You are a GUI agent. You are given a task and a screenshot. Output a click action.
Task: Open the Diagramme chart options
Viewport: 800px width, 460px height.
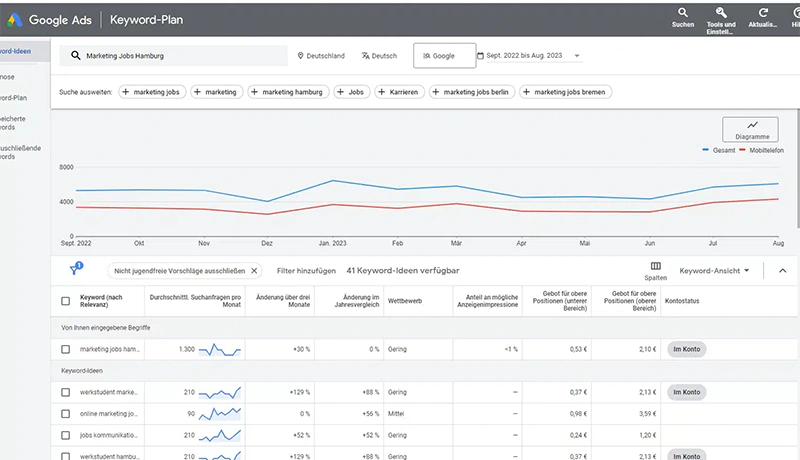pyautogui.click(x=750, y=130)
